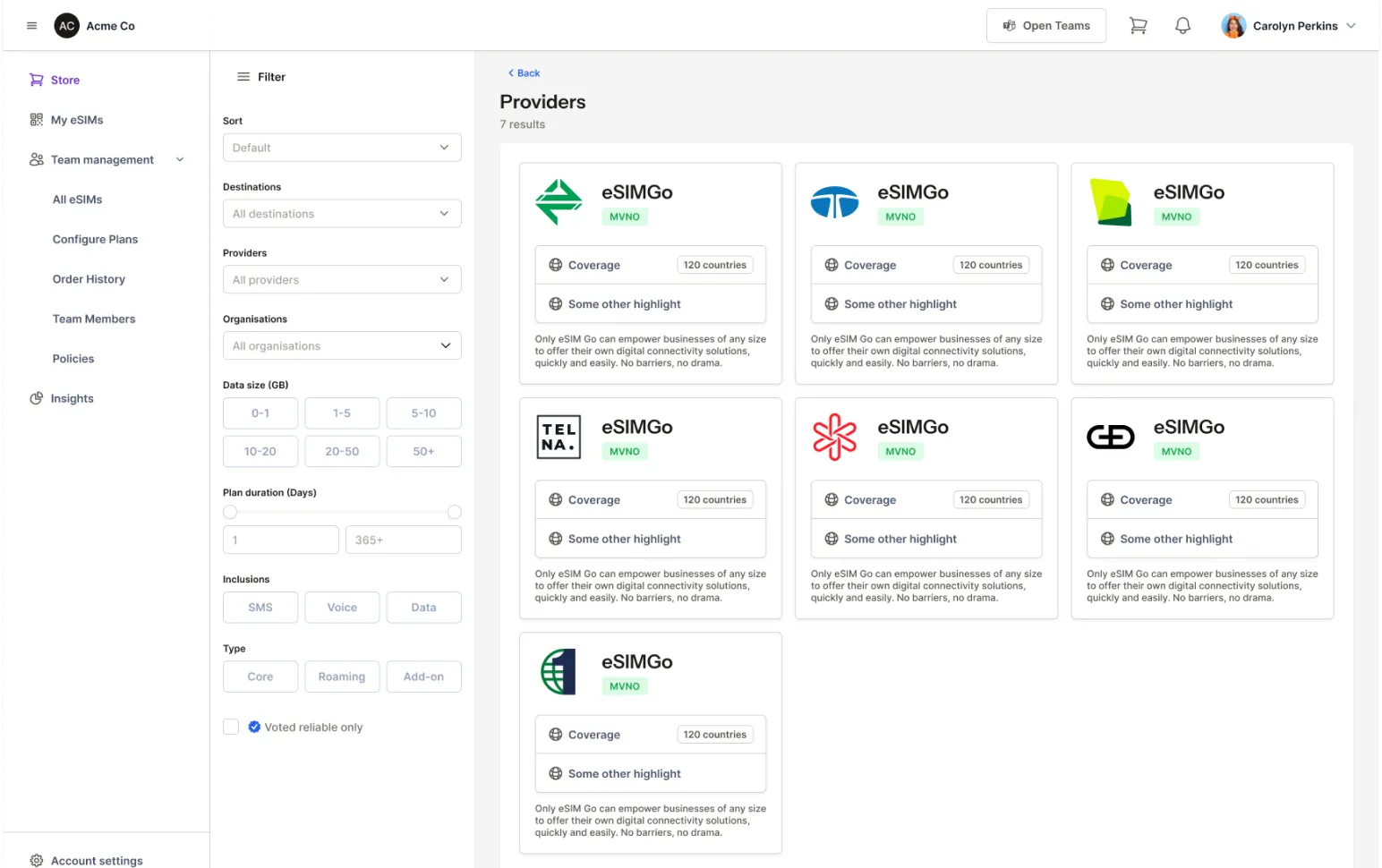1382x868 pixels.
Task: Click the minimum handle of the Plan duration slider
Action: (230, 512)
